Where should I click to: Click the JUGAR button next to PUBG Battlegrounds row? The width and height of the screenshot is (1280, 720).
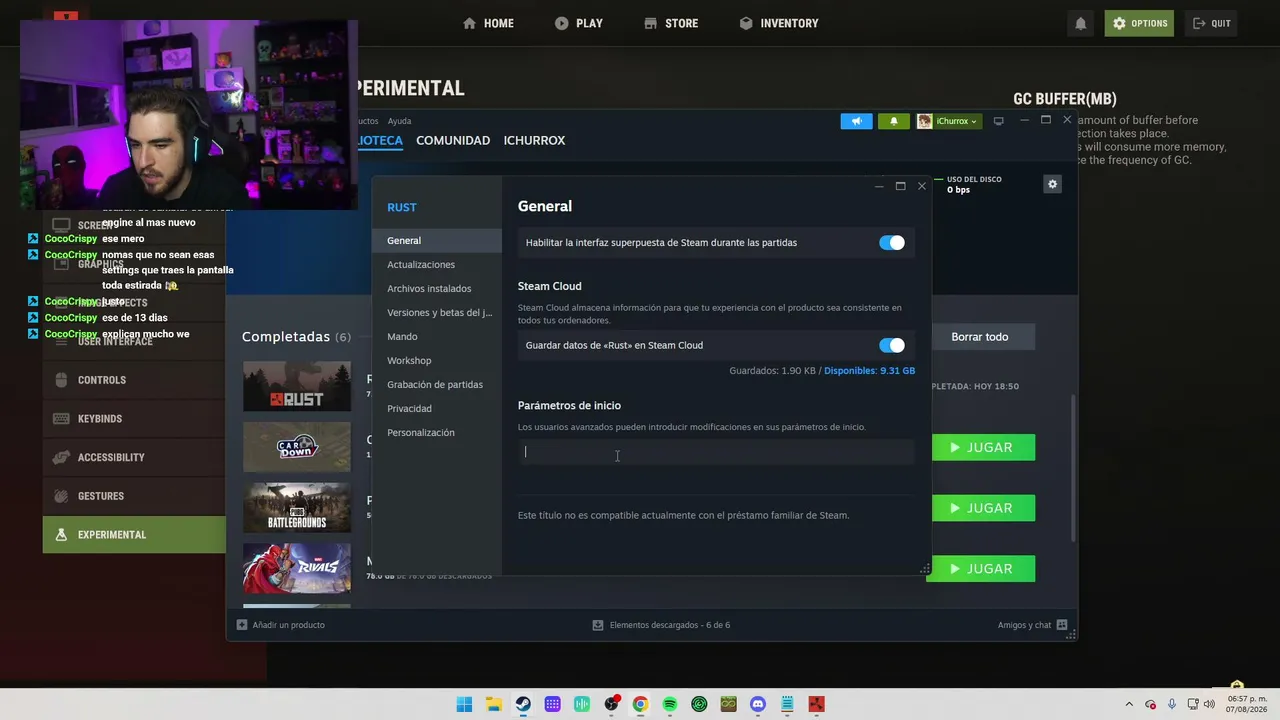tap(983, 508)
